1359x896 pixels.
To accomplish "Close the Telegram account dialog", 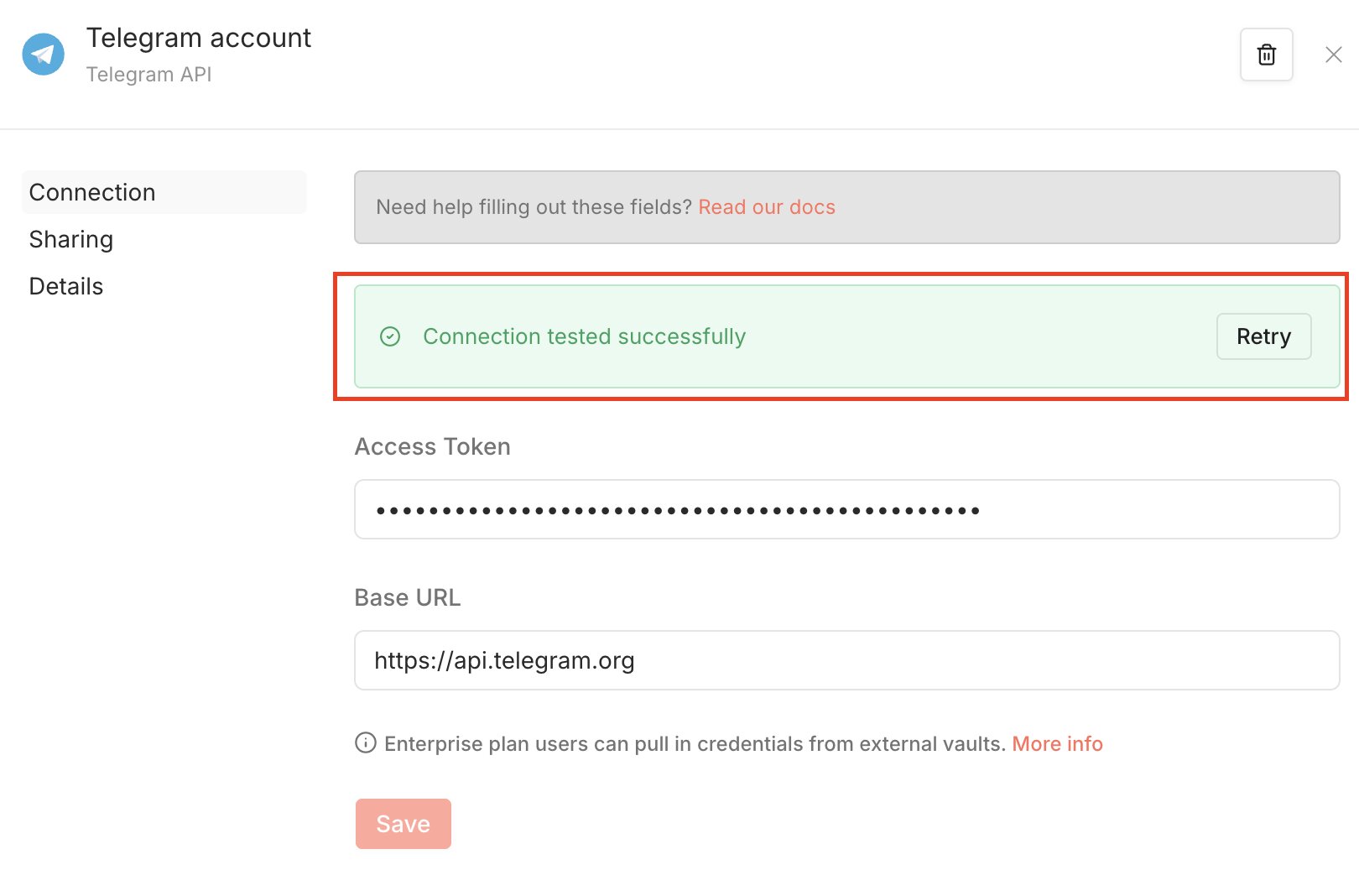I will click(1333, 55).
